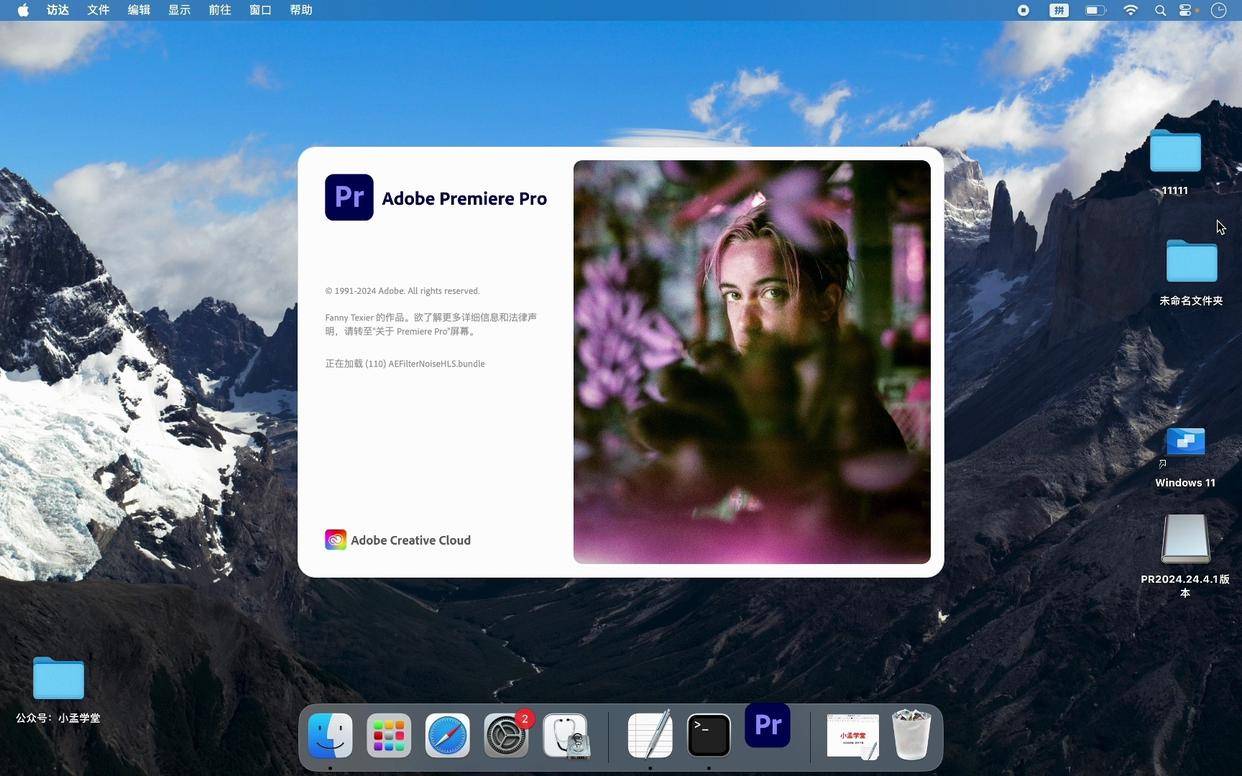Open the 文件 menu
Image resolution: width=1242 pixels, height=776 pixels.
(98, 10)
